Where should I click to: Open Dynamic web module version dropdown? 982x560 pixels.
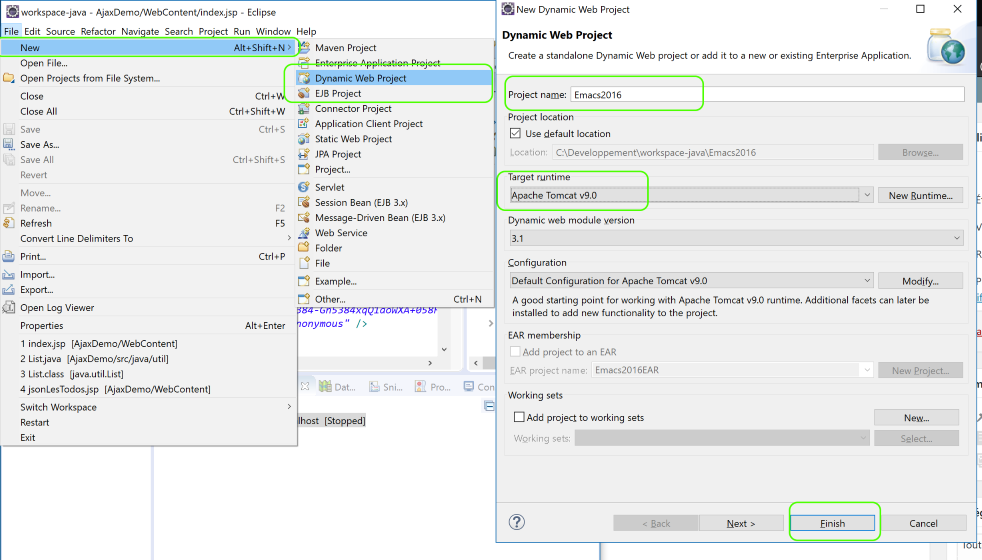point(956,238)
